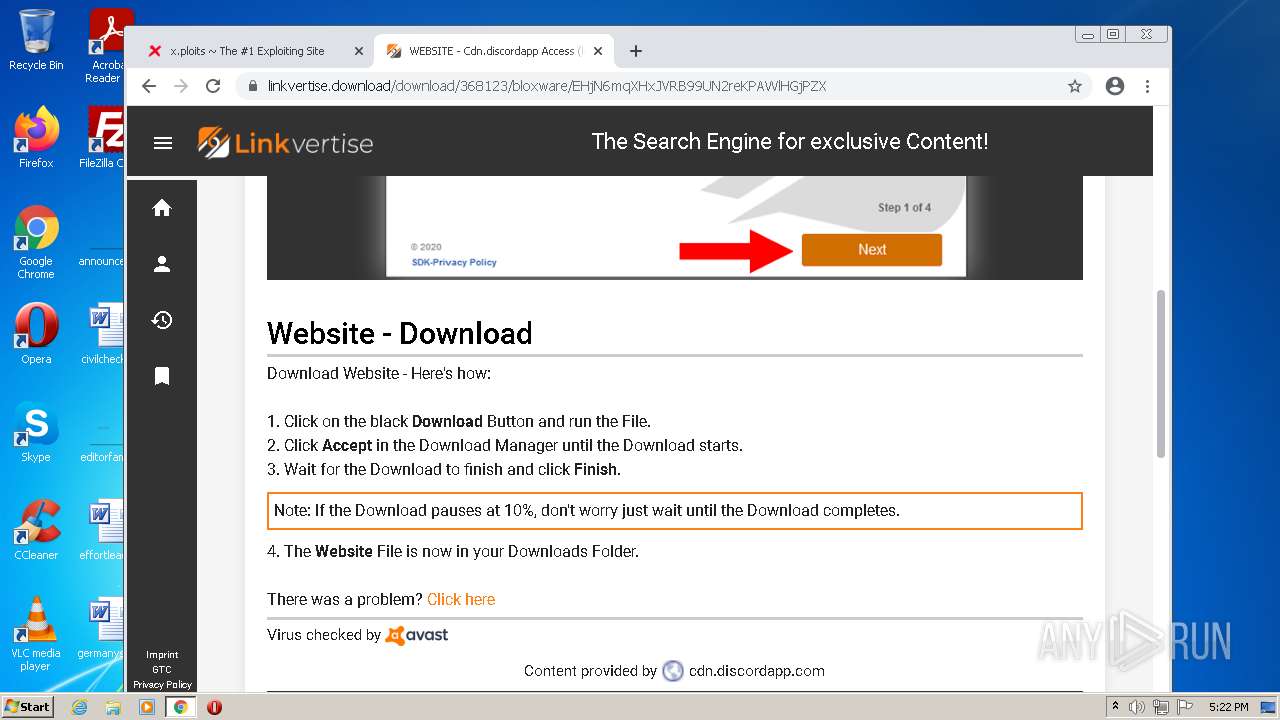The image size is (1280, 720).
Task: Open the Linkvertise hamburger menu
Action: [x=163, y=143]
